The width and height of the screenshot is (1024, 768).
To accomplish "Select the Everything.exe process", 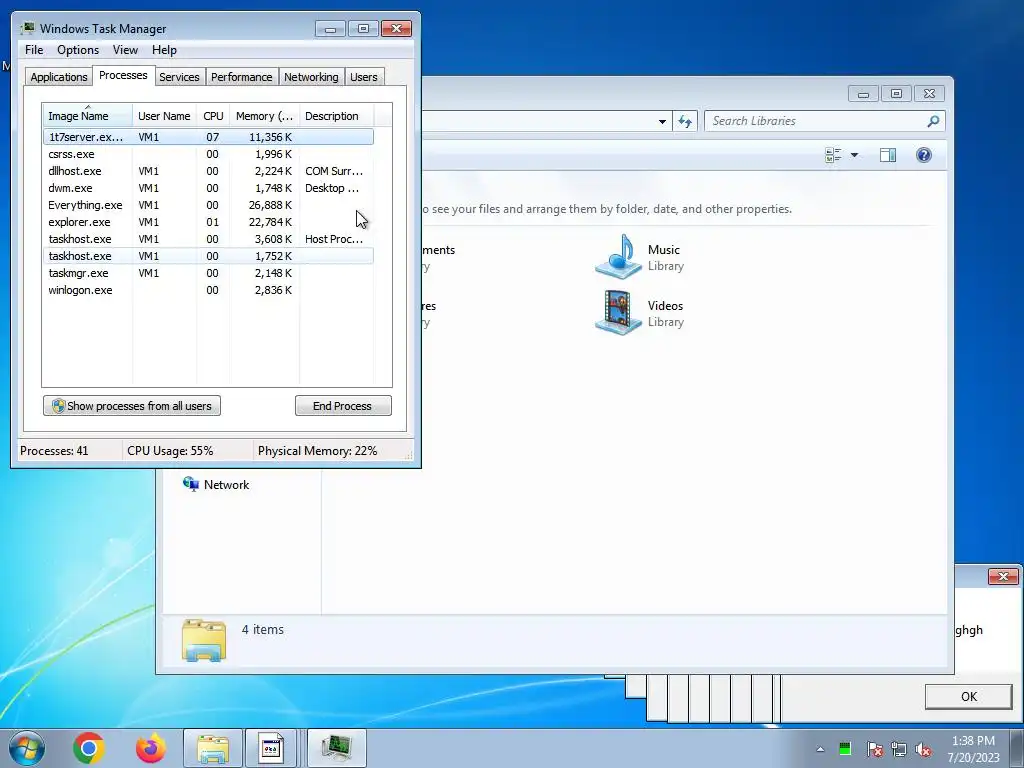I will pyautogui.click(x=208, y=205).
